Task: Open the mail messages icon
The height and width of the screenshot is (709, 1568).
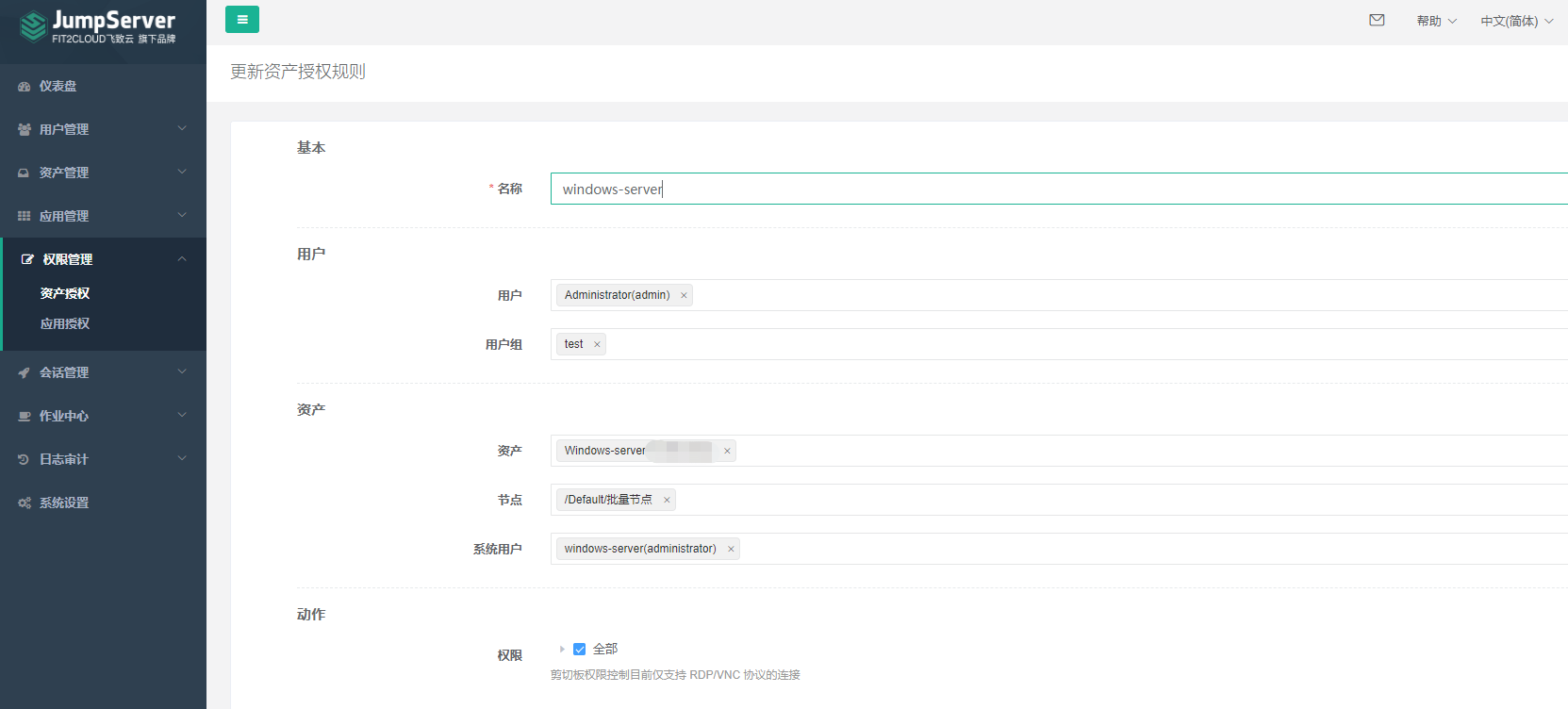Action: (x=1377, y=20)
